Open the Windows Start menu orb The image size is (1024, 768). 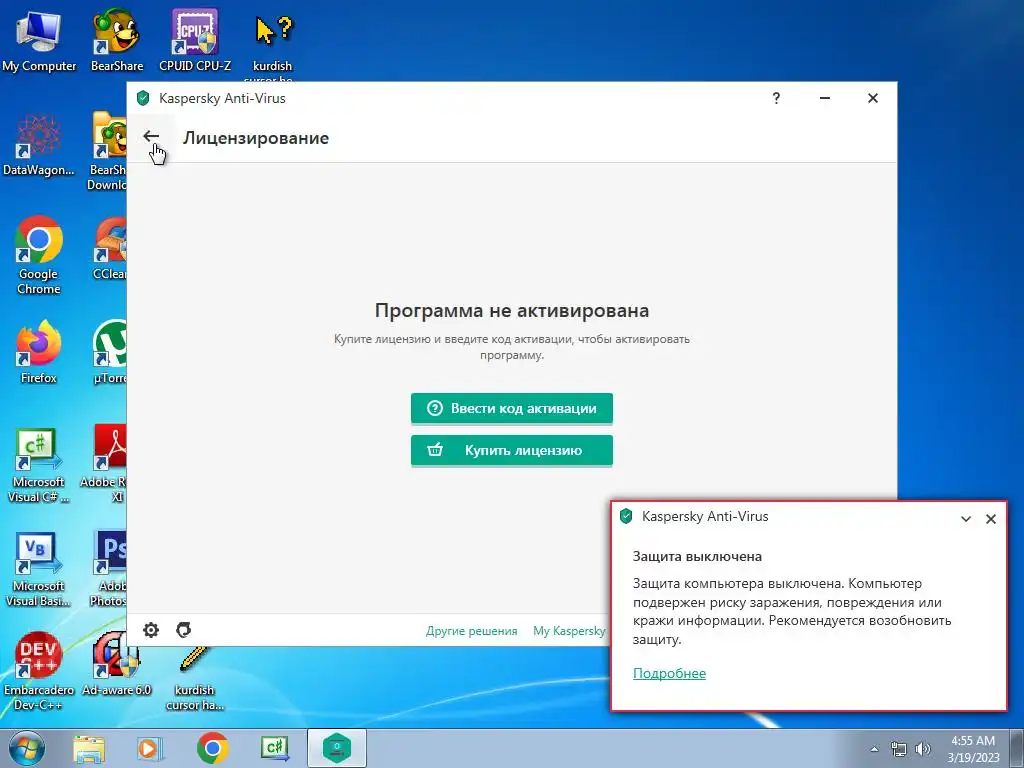pos(27,748)
